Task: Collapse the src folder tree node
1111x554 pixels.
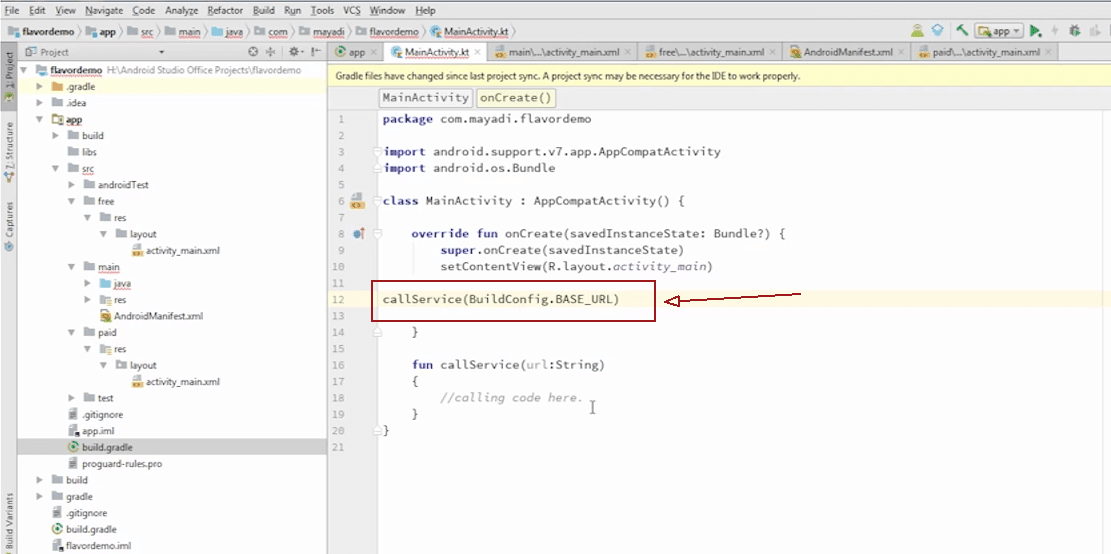Action: pos(57,169)
